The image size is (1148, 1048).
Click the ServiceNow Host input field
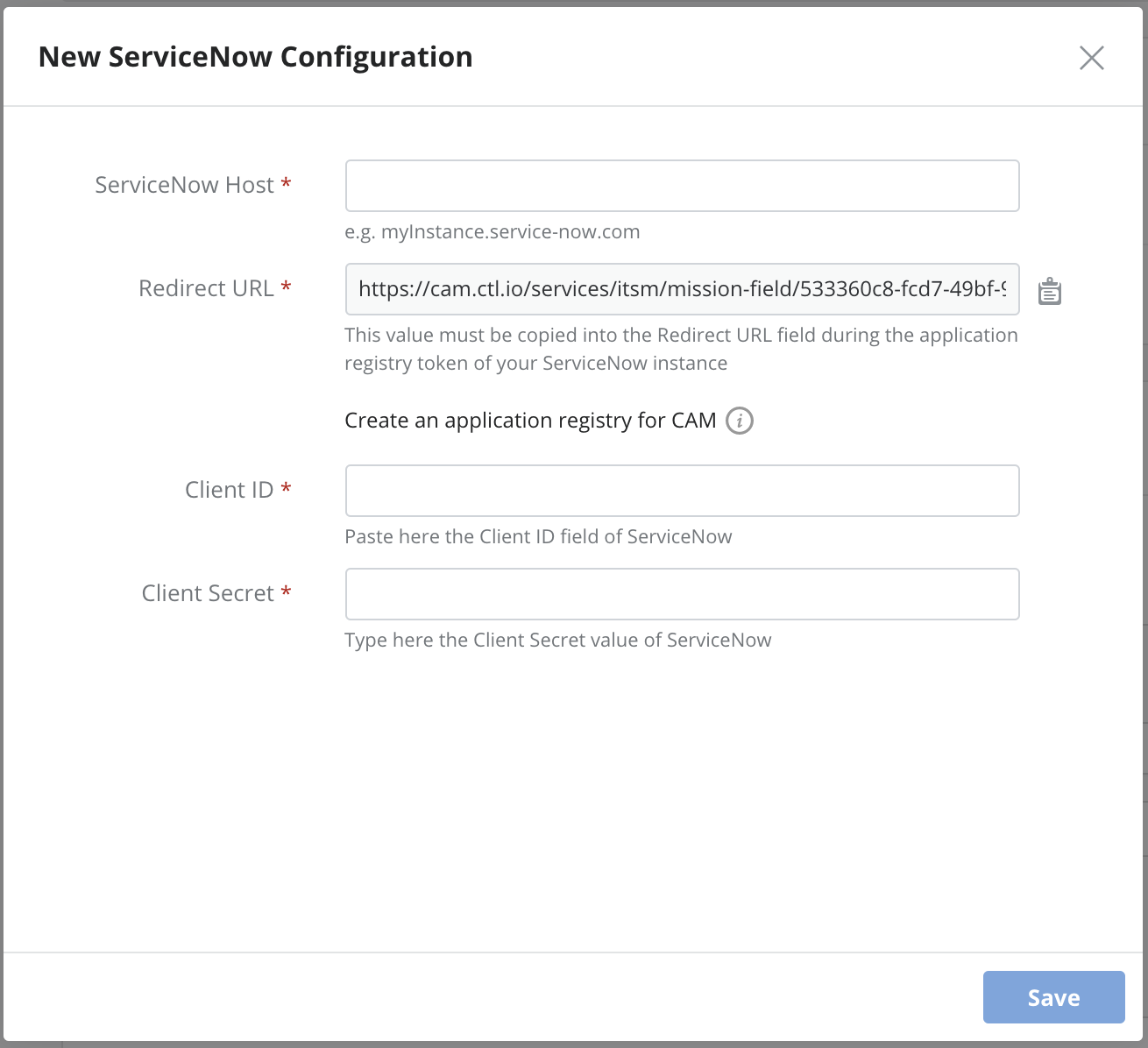click(x=682, y=186)
